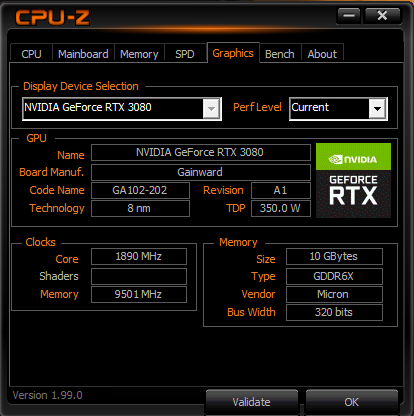This screenshot has height=416, width=414.
Task: Click the Clocks group heading
Action: tap(40, 242)
